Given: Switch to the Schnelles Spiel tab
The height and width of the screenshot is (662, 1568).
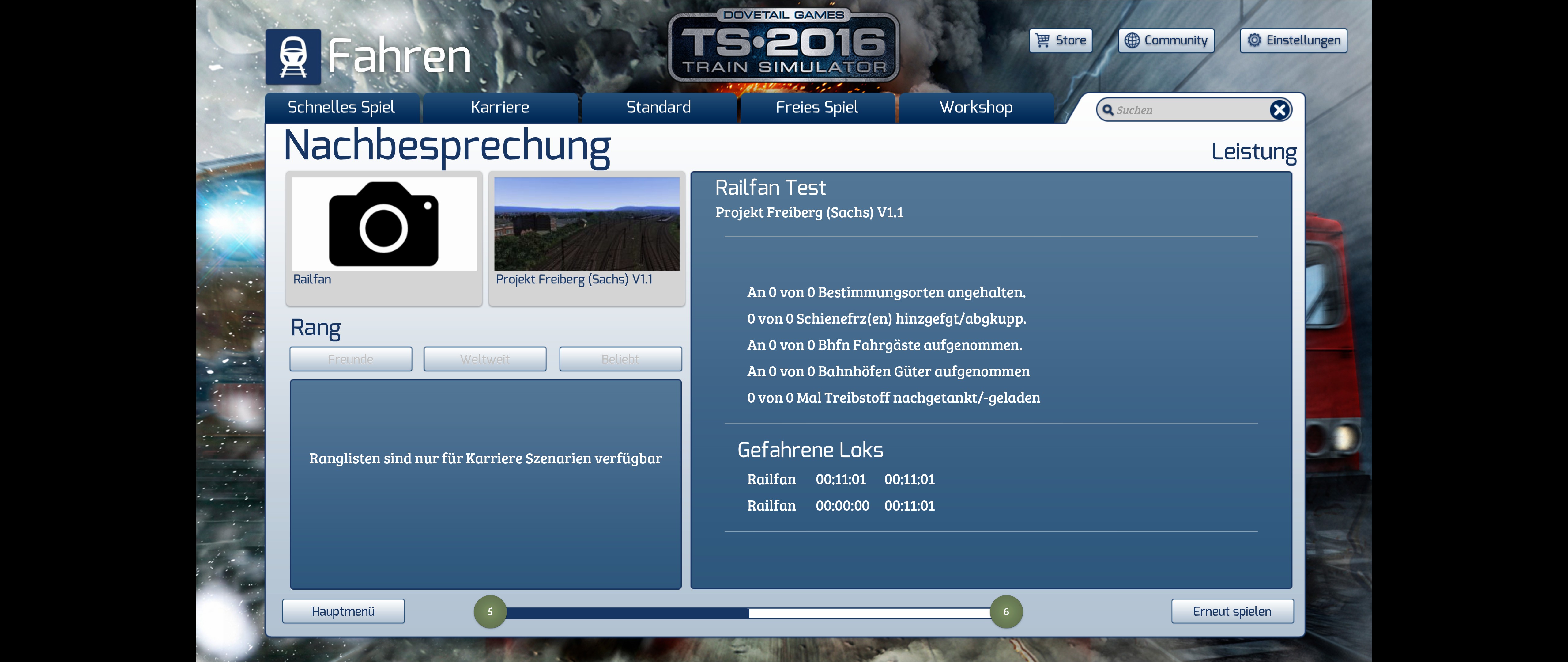Looking at the screenshot, I should click(341, 108).
